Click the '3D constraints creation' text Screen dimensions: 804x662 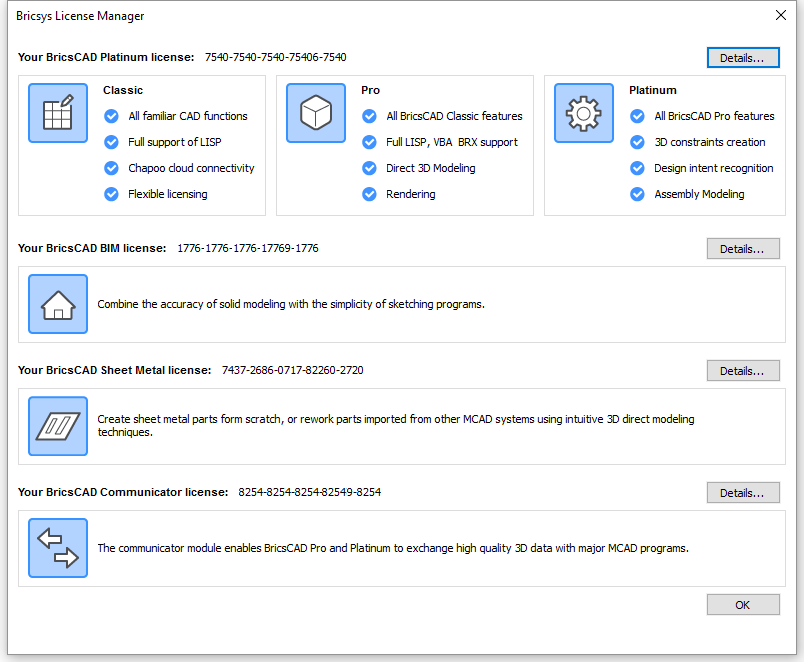click(710, 142)
